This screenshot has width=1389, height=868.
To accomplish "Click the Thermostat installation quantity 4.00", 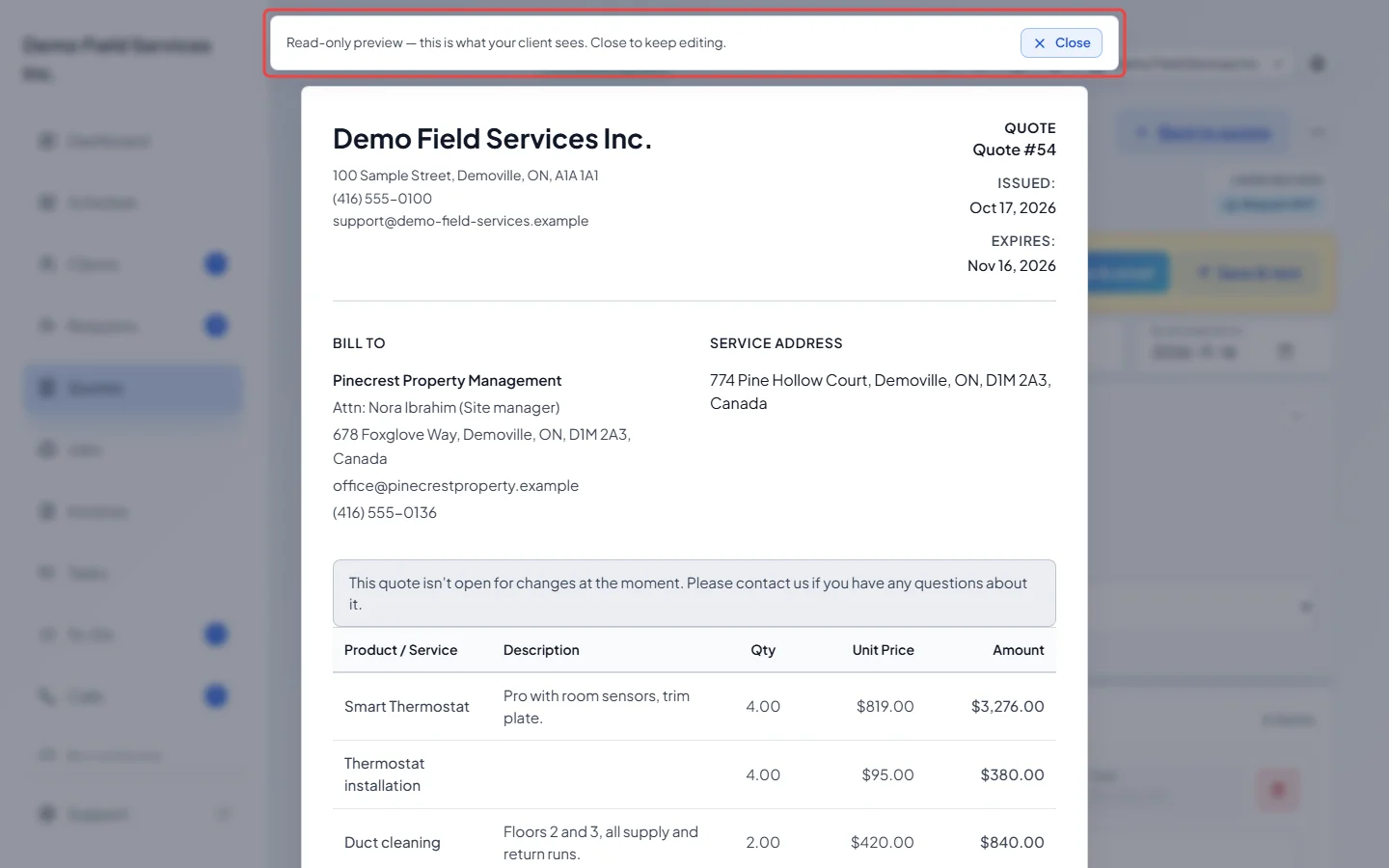I will (763, 775).
